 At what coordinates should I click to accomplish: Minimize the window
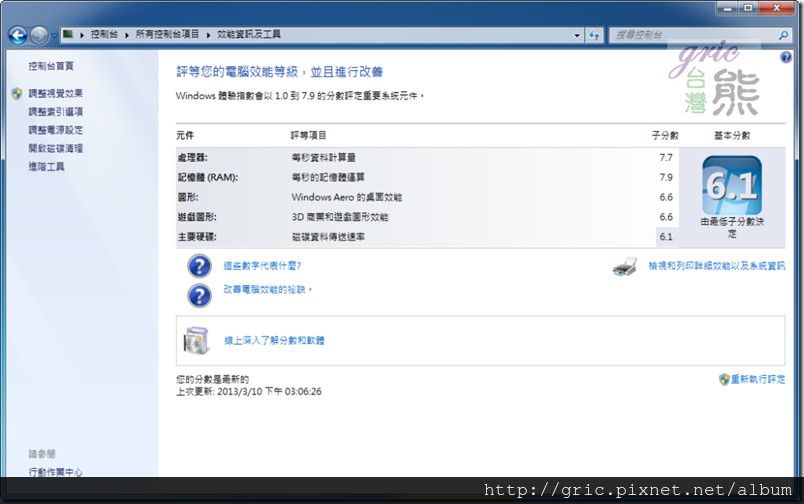(x=727, y=8)
